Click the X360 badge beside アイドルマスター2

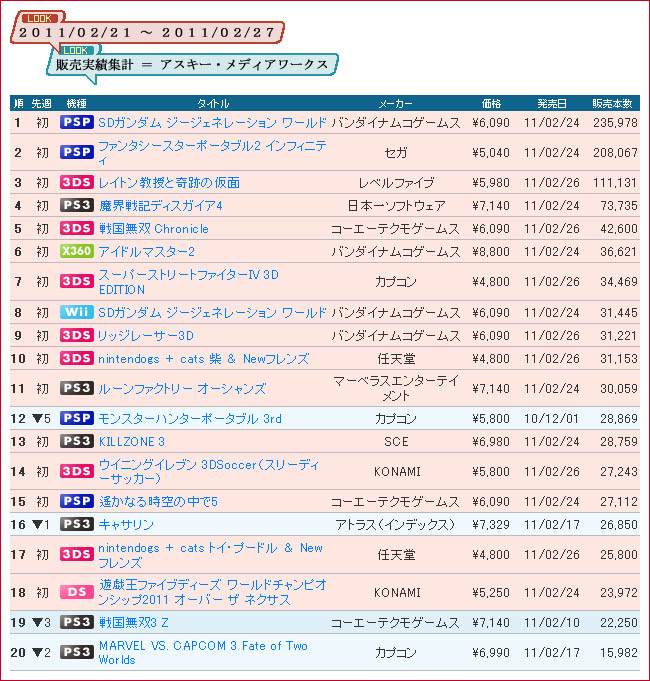coord(77,251)
